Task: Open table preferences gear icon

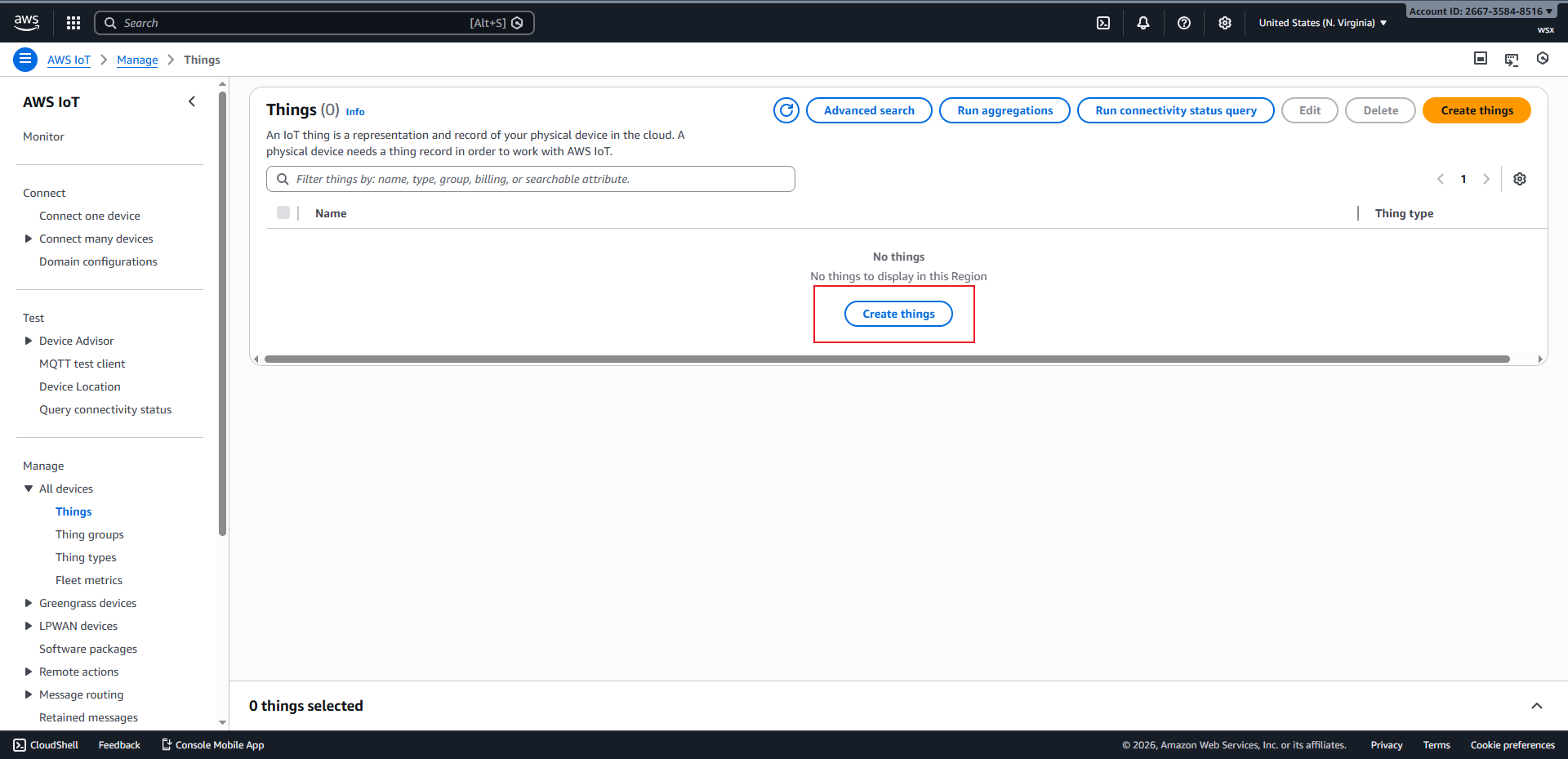Action: 1520,179
